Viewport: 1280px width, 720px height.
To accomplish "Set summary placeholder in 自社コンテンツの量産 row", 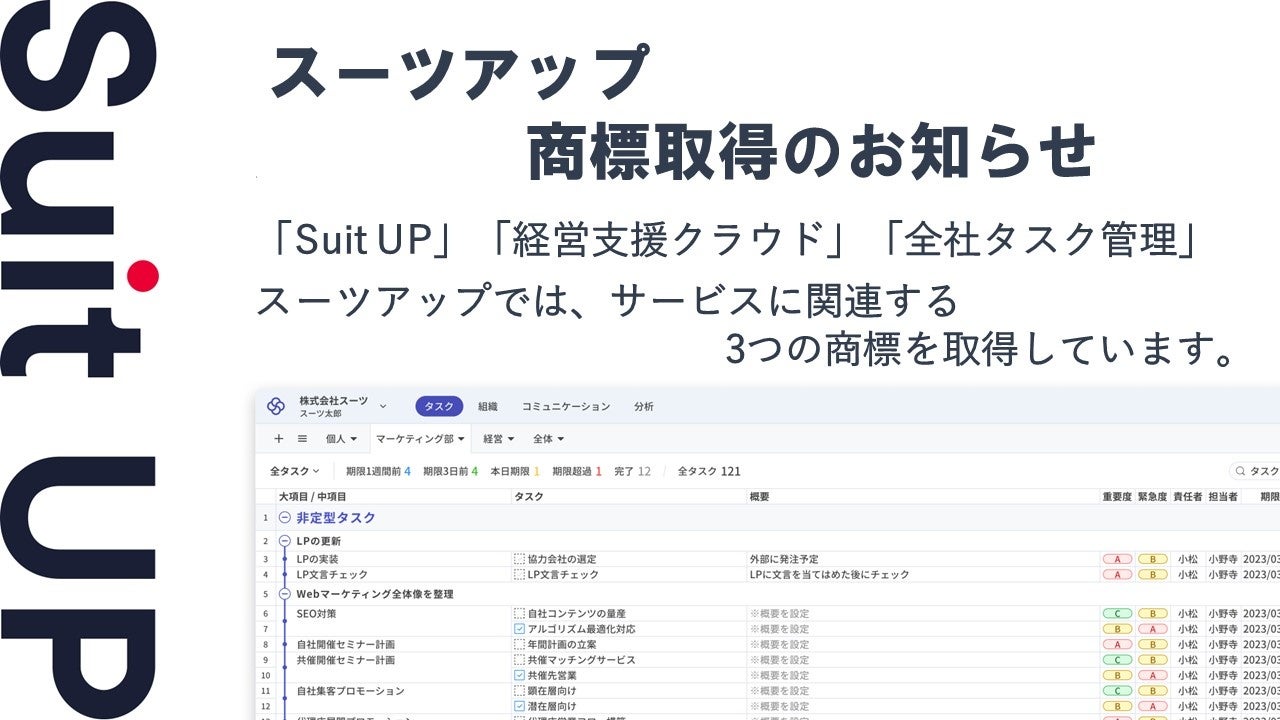I will (779, 614).
